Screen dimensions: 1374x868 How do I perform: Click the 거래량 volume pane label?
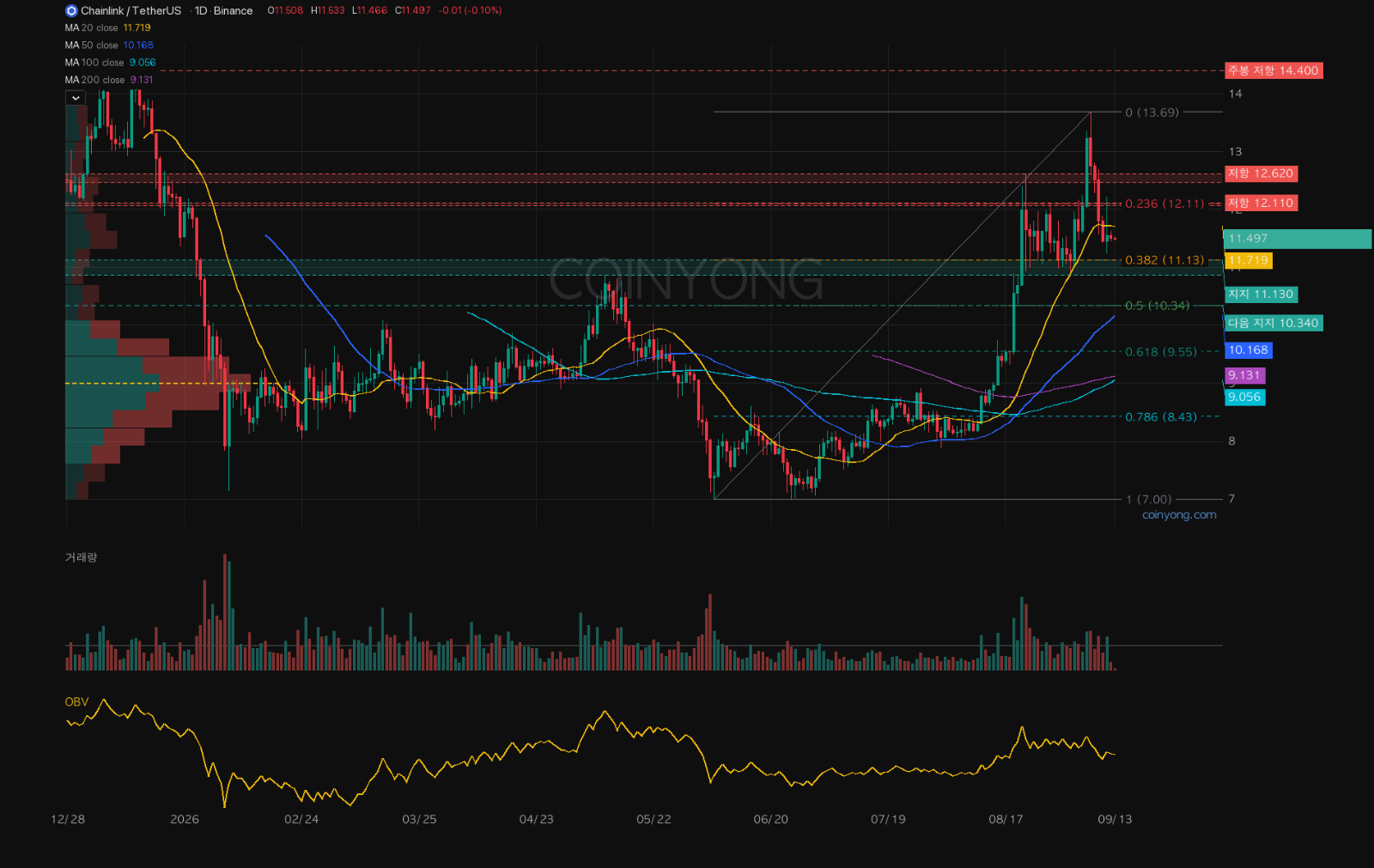coord(81,558)
